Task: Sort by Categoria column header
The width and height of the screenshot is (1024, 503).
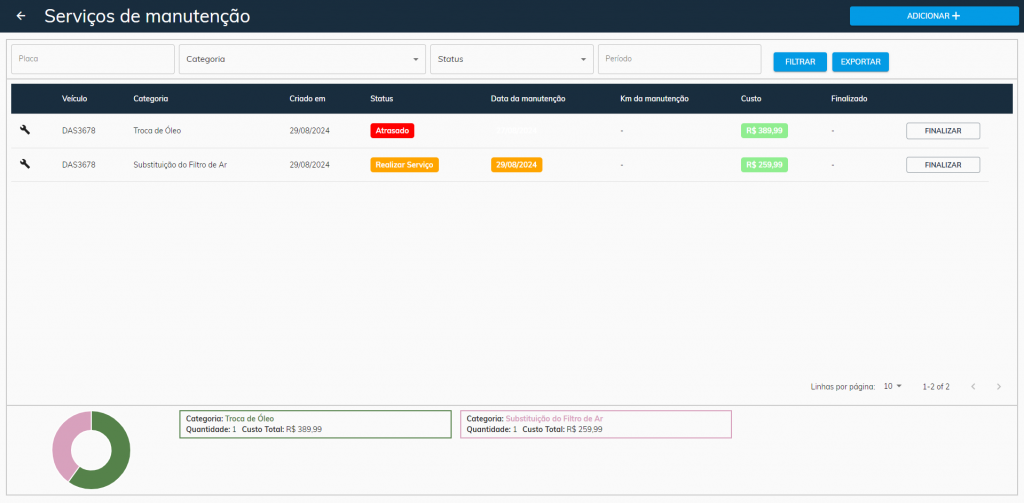Action: tap(151, 99)
